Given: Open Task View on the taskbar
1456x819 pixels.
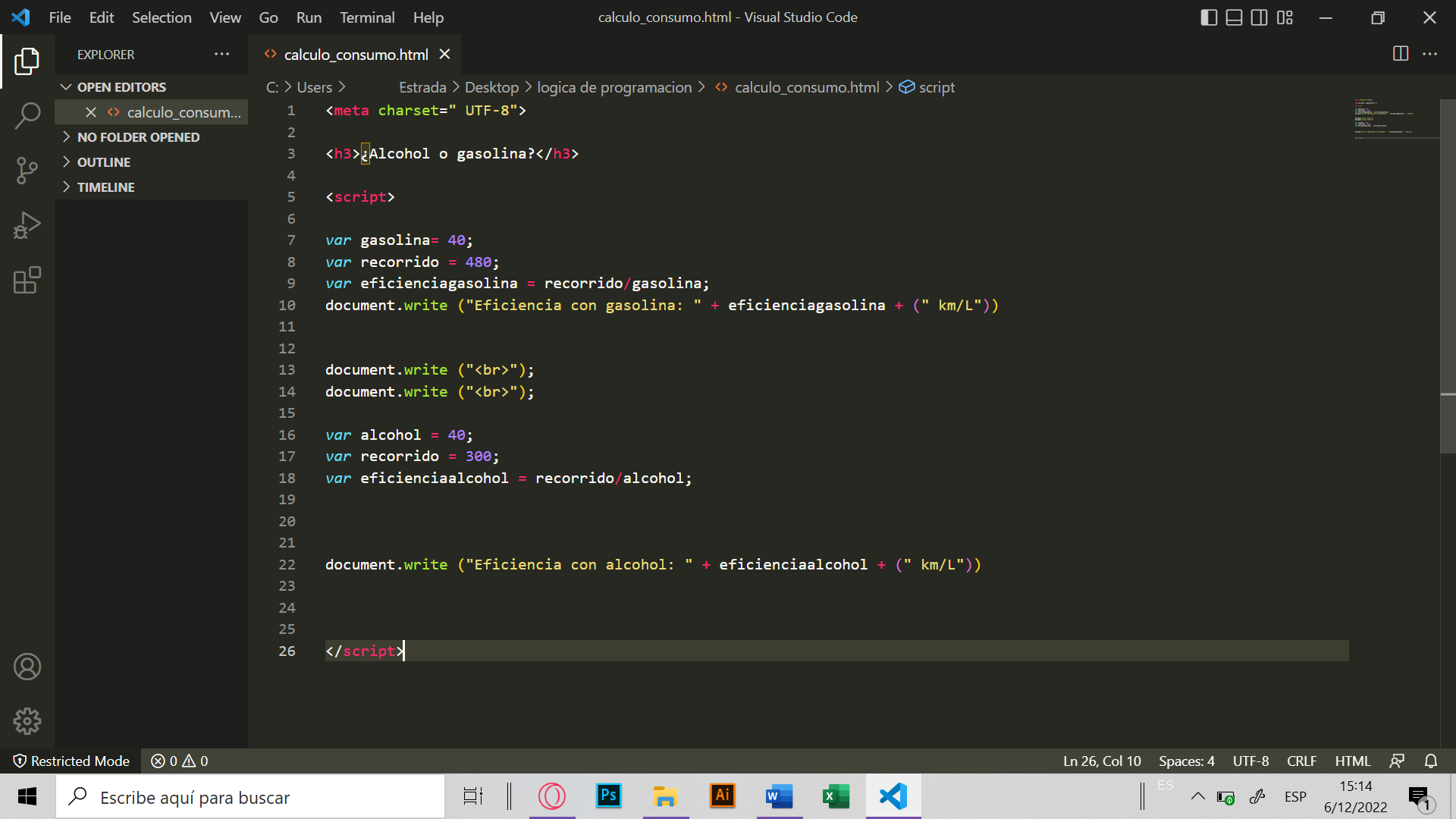Looking at the screenshot, I should point(473,796).
